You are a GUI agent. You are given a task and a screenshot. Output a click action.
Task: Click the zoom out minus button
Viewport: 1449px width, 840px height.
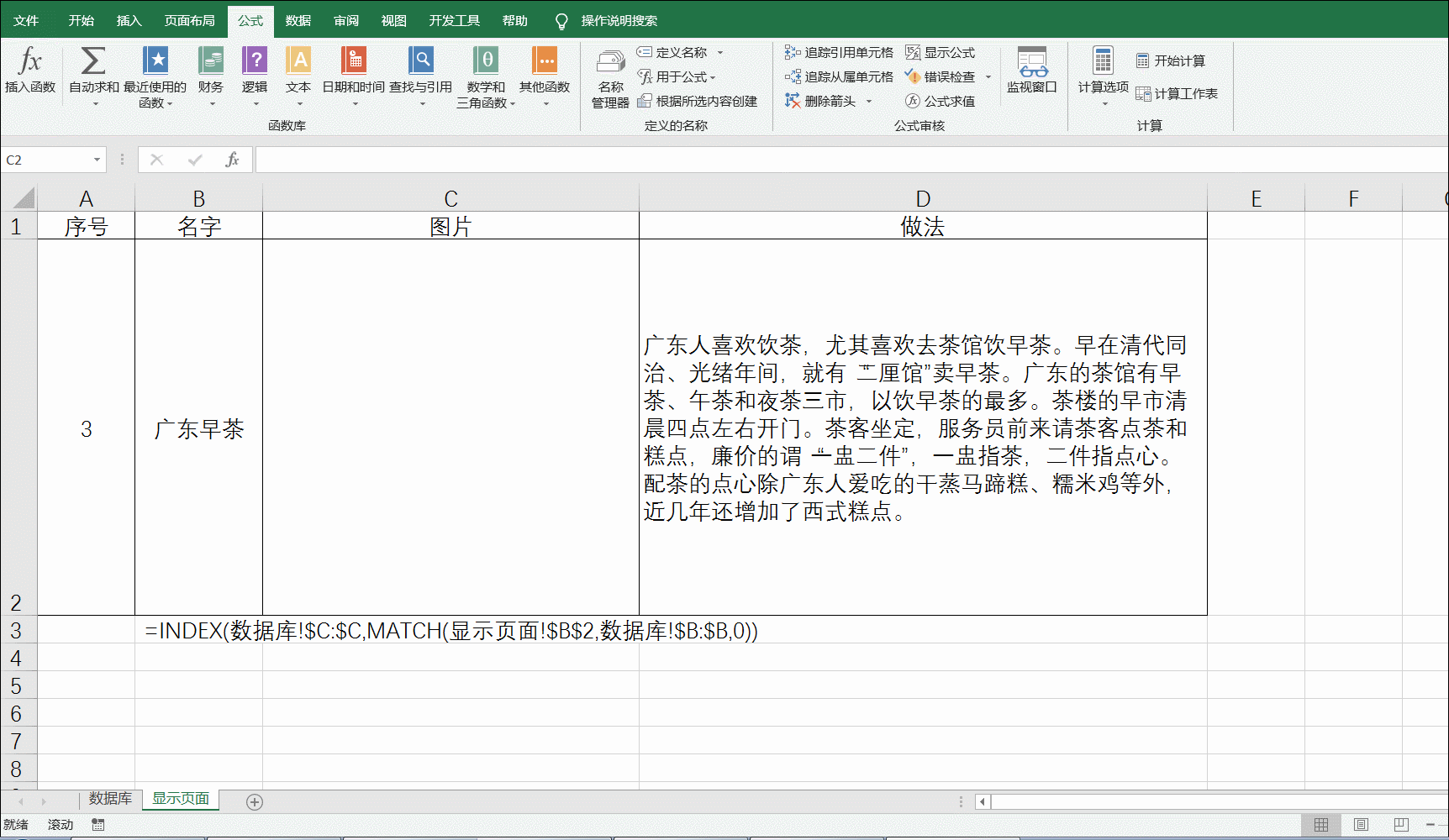pos(1431,825)
